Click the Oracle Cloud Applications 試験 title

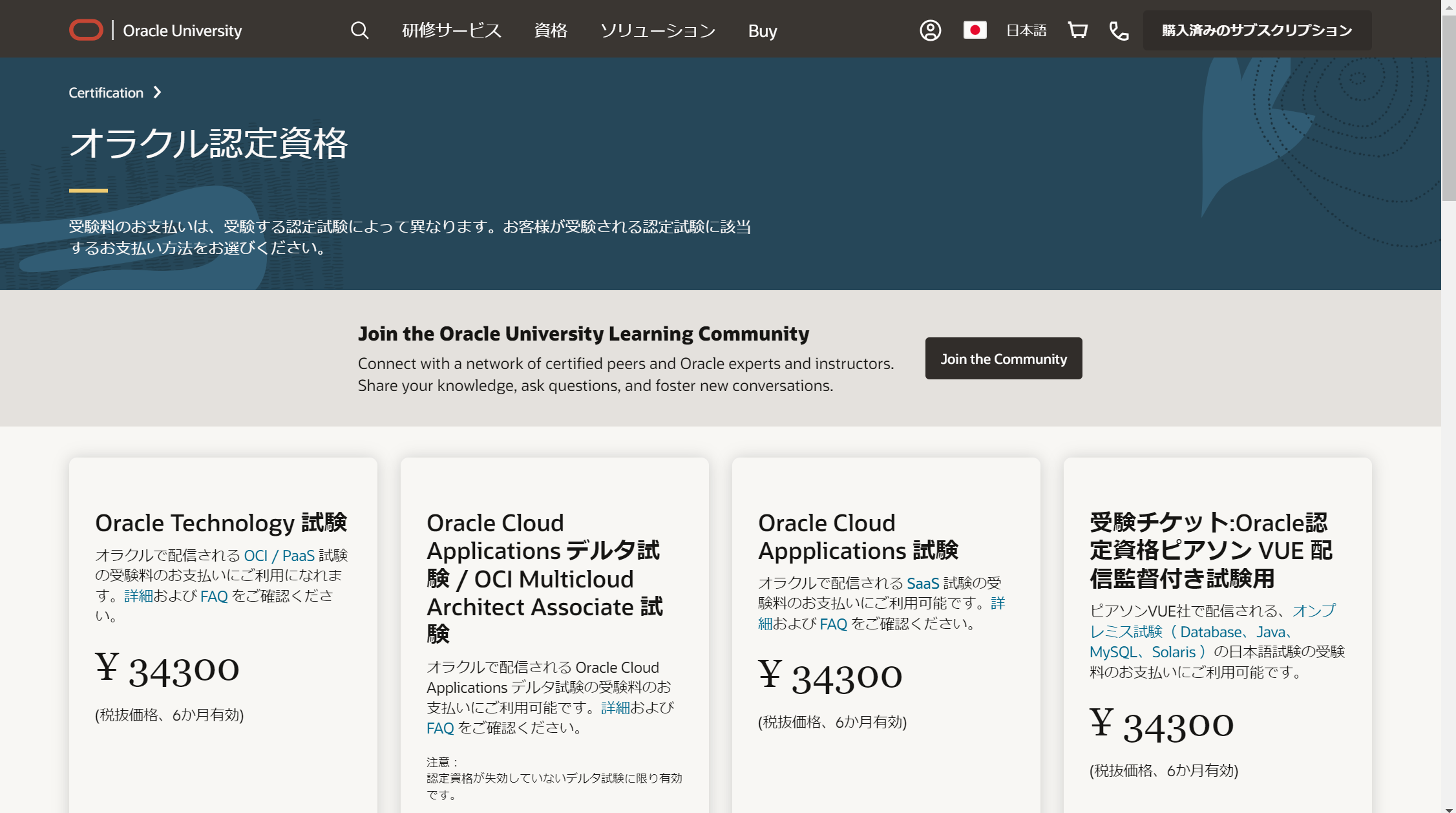coord(858,536)
